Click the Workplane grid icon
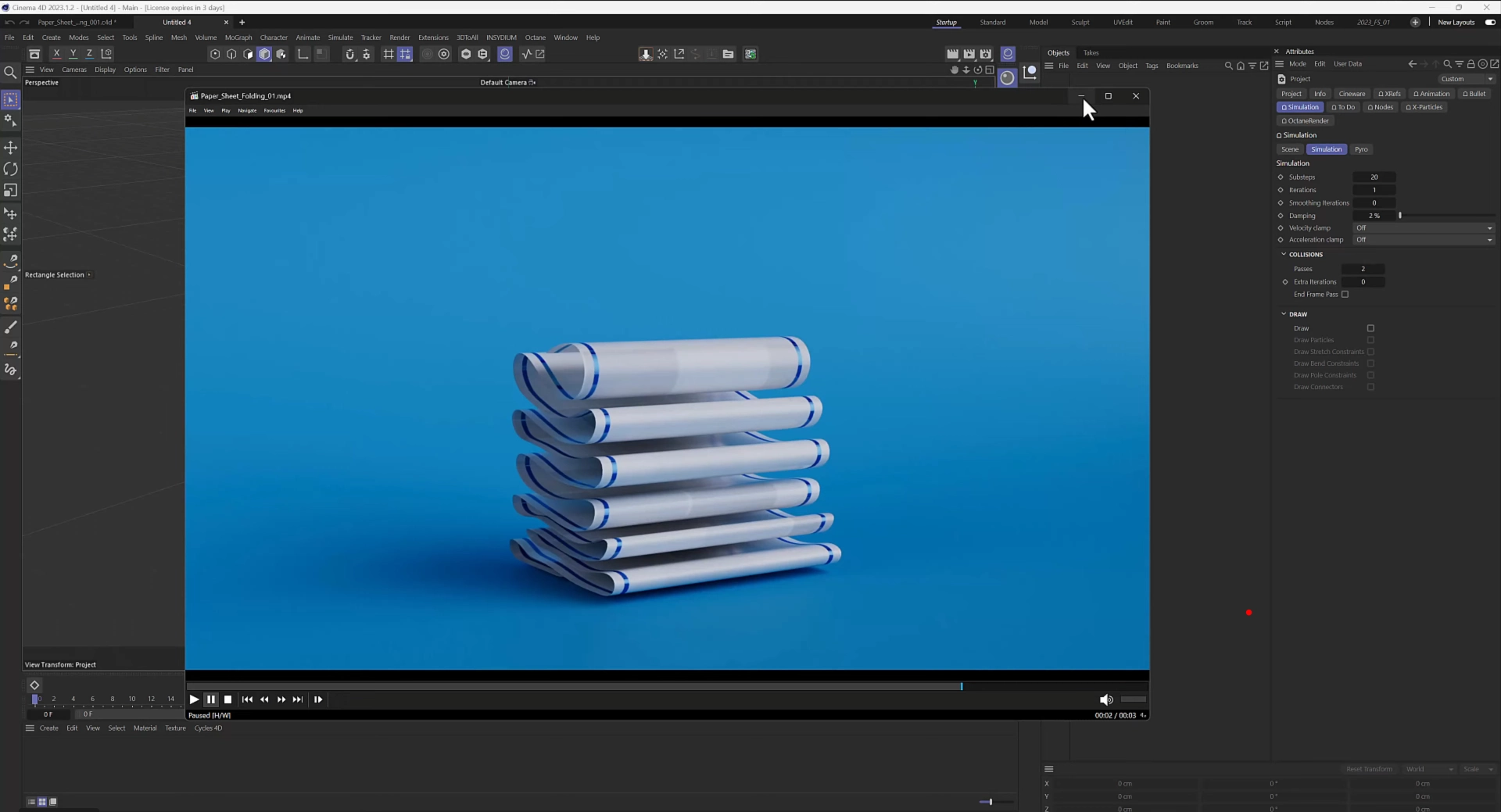The height and width of the screenshot is (812, 1501). point(388,54)
